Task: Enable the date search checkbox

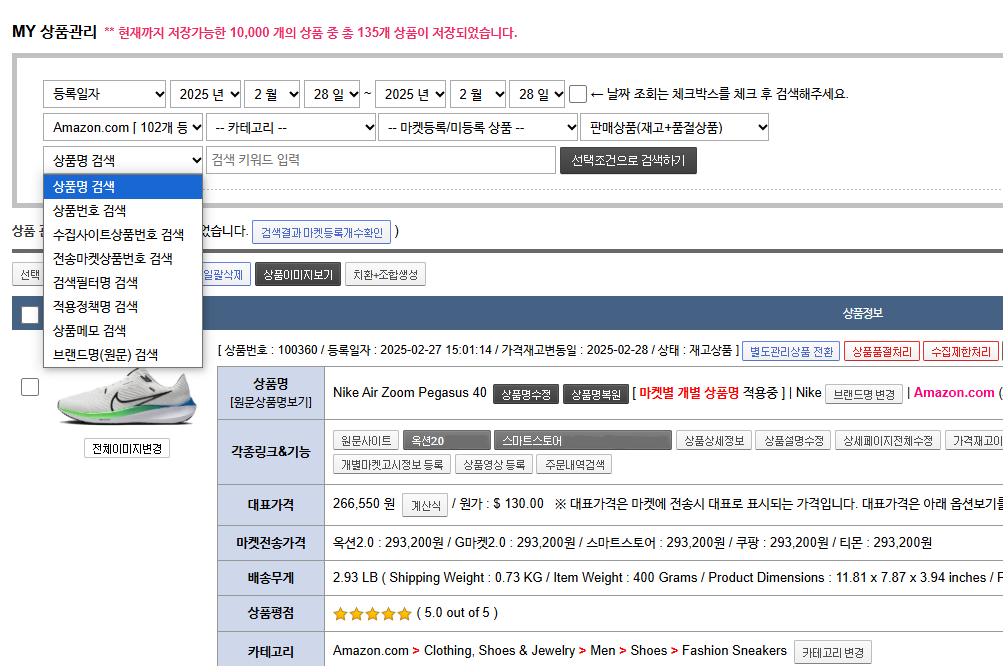Action: (578, 94)
